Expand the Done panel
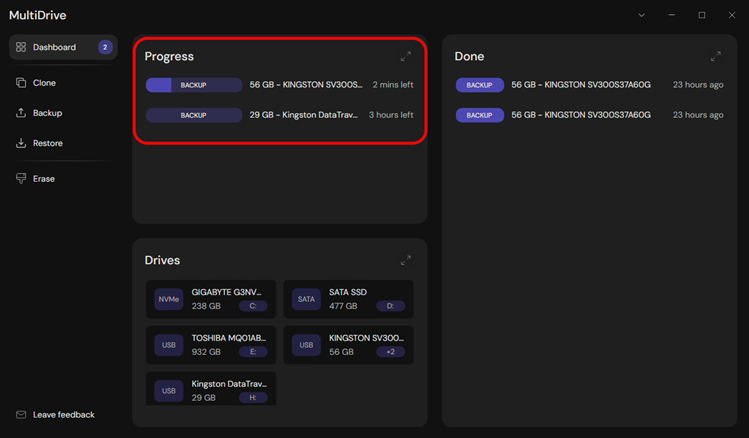The height and width of the screenshot is (438, 749). tap(716, 57)
